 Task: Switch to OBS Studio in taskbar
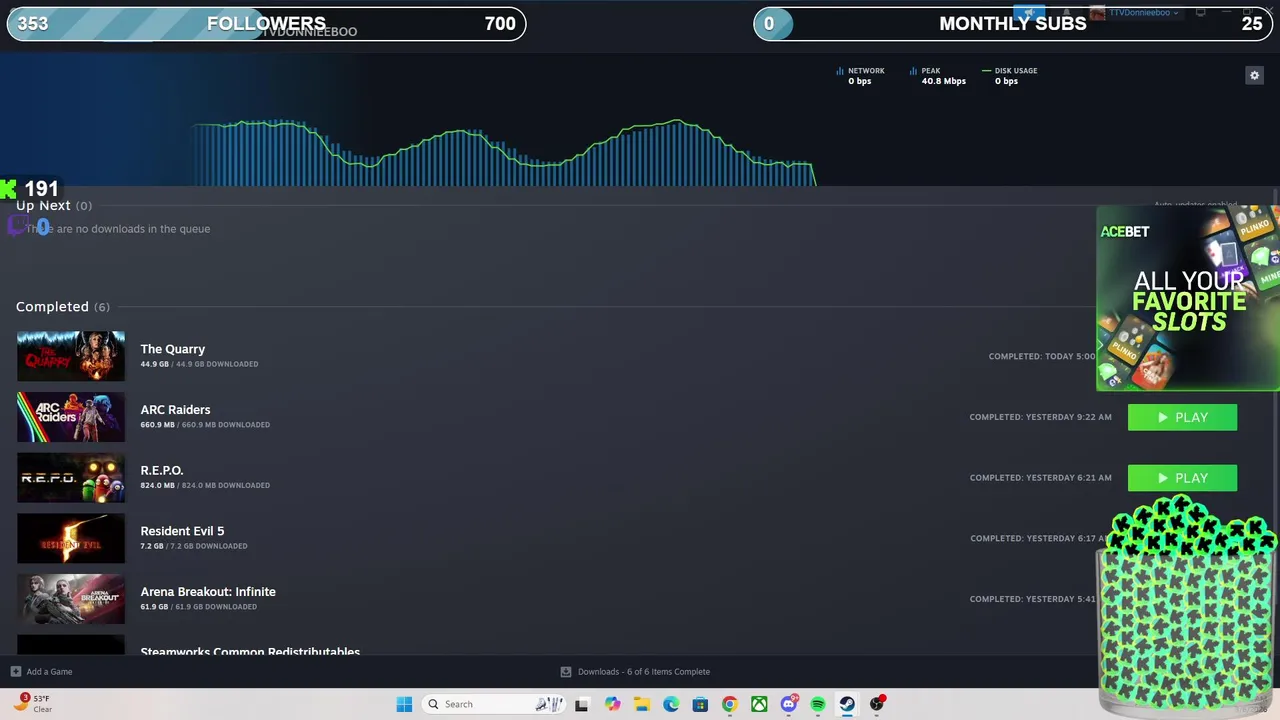pyautogui.click(x=877, y=704)
